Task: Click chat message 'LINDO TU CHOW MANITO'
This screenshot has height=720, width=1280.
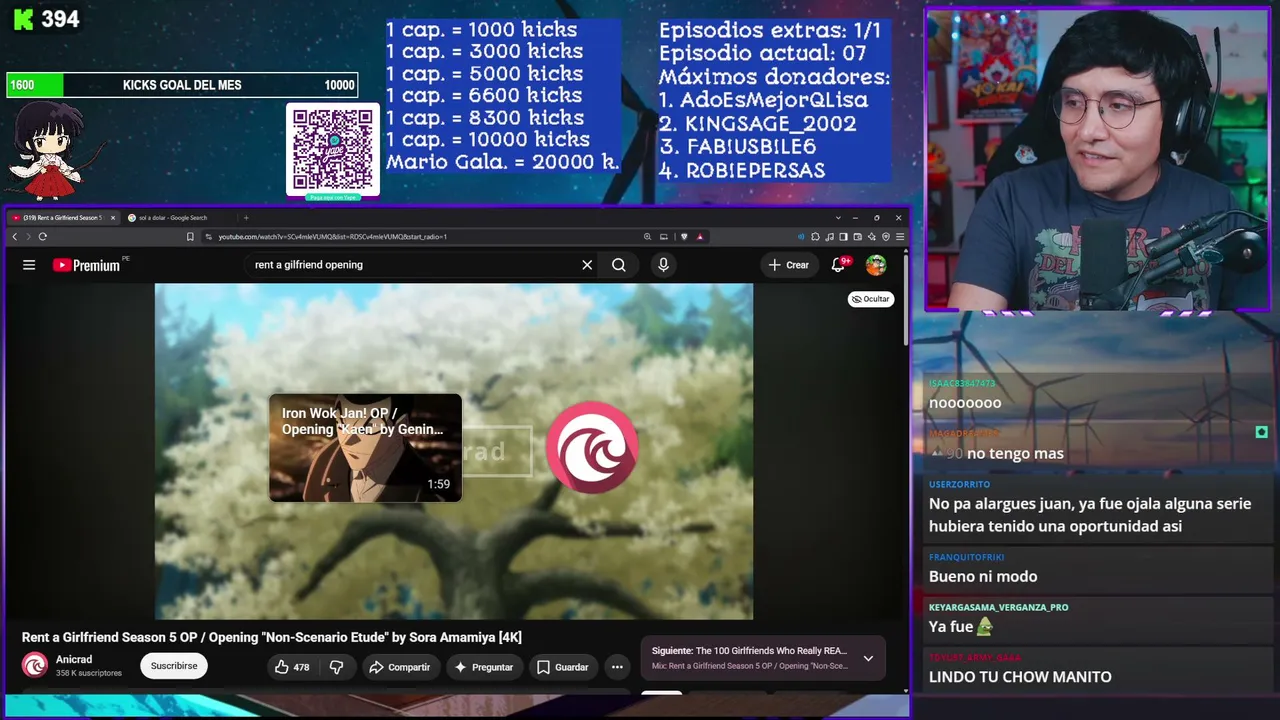Action: point(1020,677)
